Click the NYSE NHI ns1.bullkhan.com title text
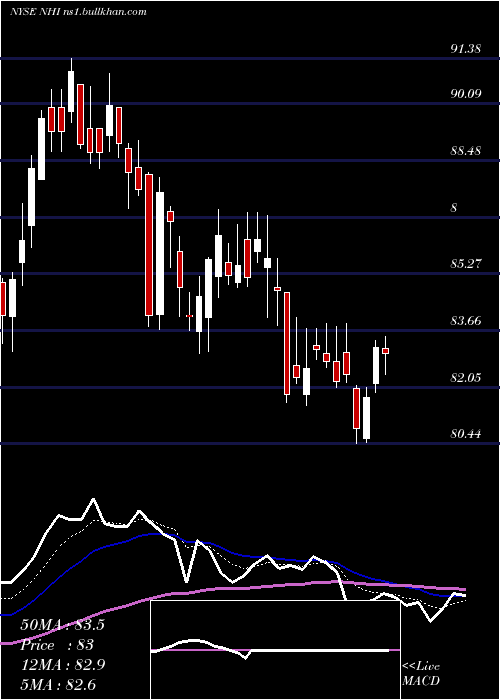 pyautogui.click(x=78, y=12)
